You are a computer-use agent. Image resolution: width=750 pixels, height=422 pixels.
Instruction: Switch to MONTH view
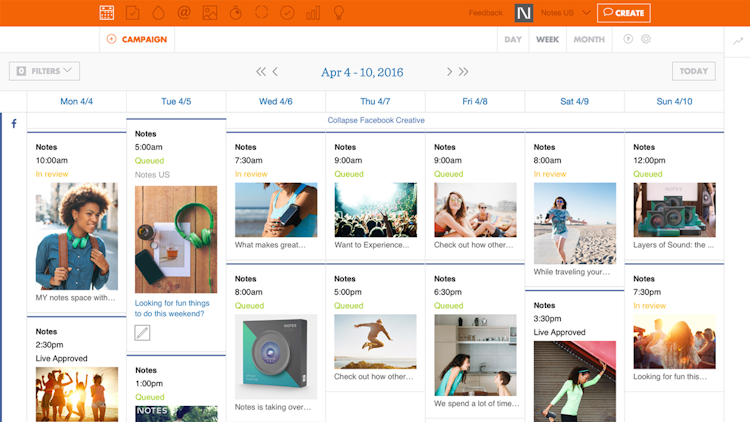coord(589,39)
